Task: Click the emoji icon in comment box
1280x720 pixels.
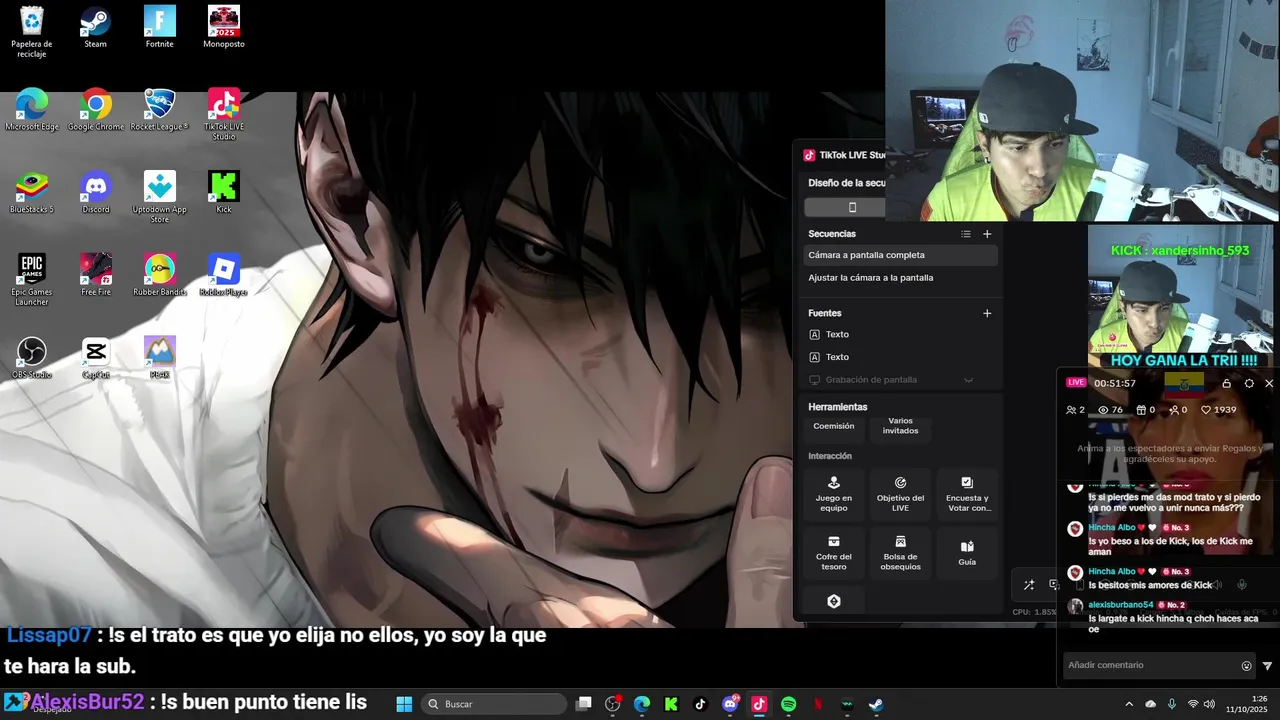Action: pyautogui.click(x=1247, y=666)
